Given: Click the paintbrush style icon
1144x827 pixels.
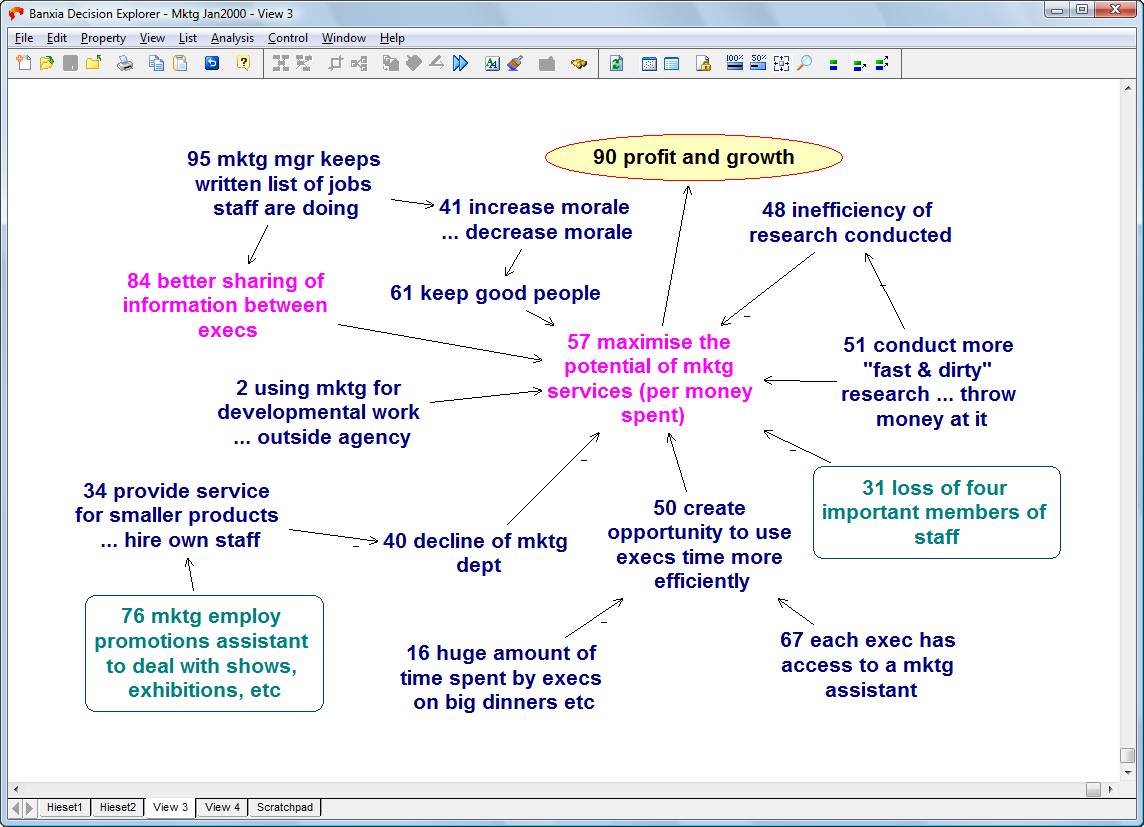Looking at the screenshot, I should point(515,63).
